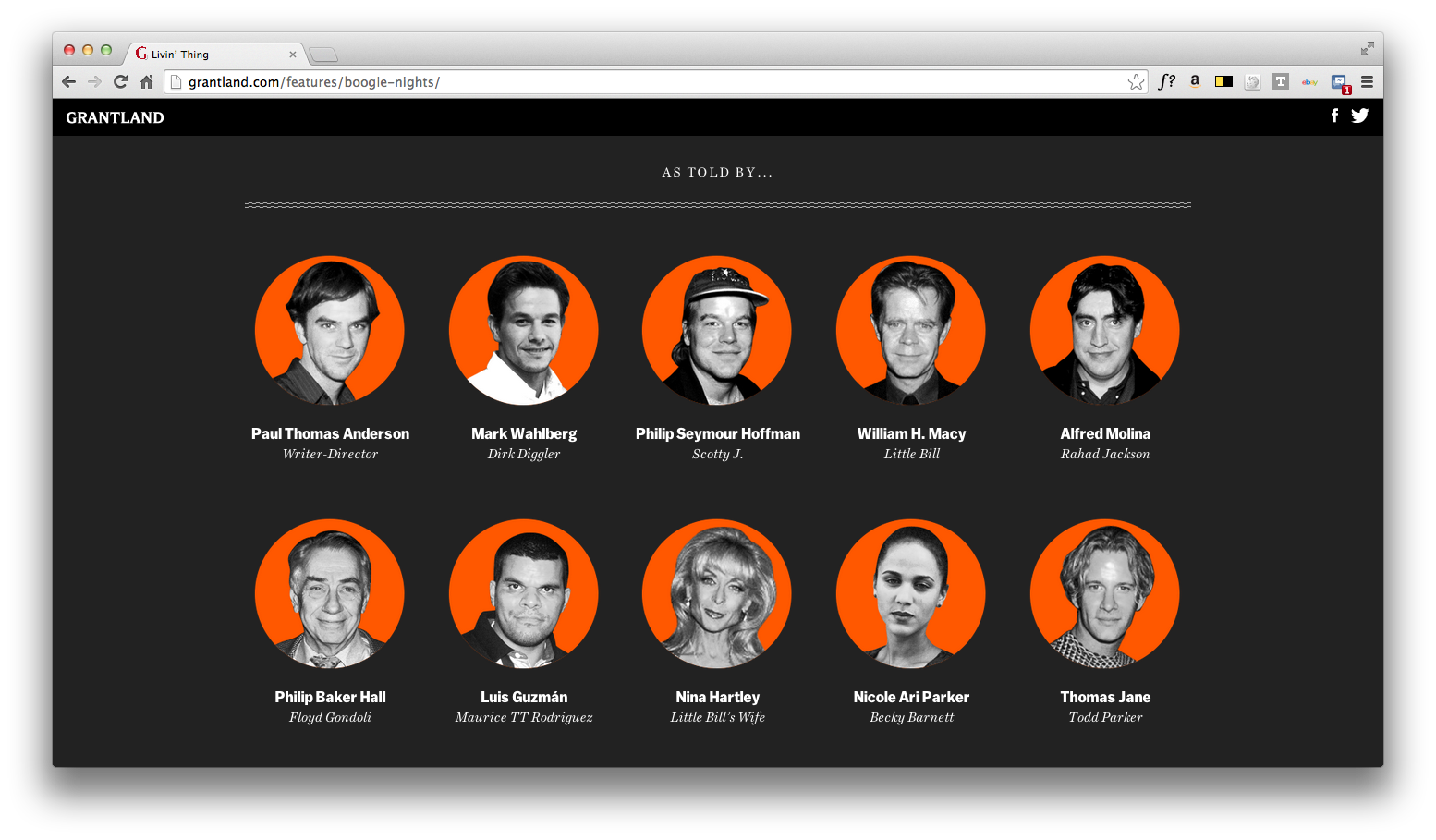The image size is (1436, 840).
Task: Open the Amazon extension icon
Action: coord(1195,81)
